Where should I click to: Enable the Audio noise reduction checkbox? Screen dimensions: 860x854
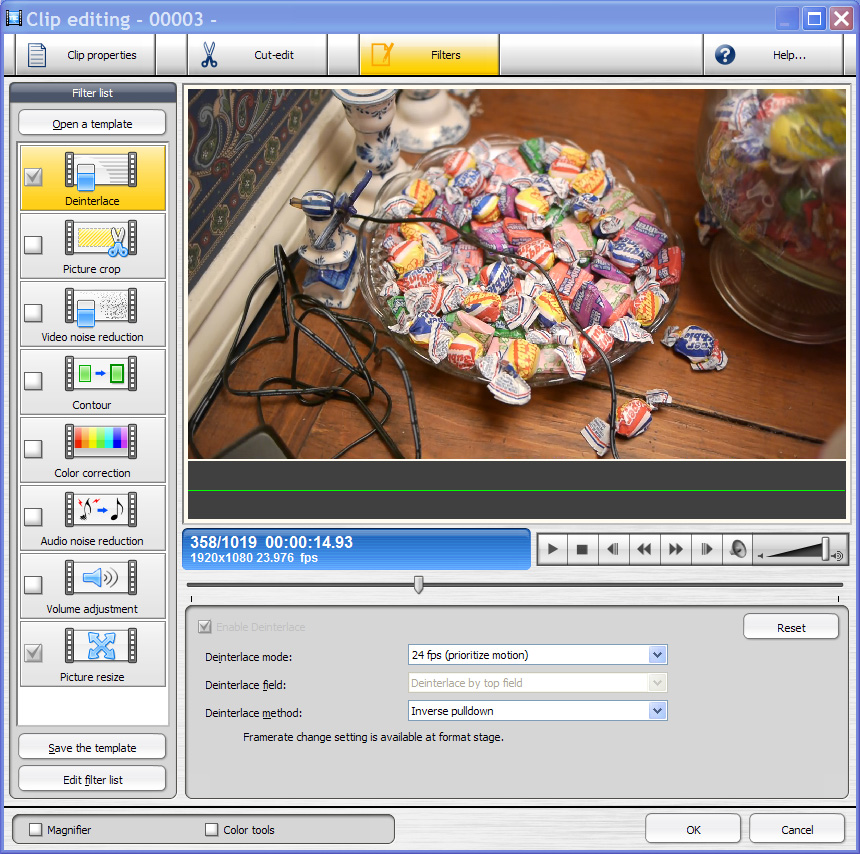(33, 517)
